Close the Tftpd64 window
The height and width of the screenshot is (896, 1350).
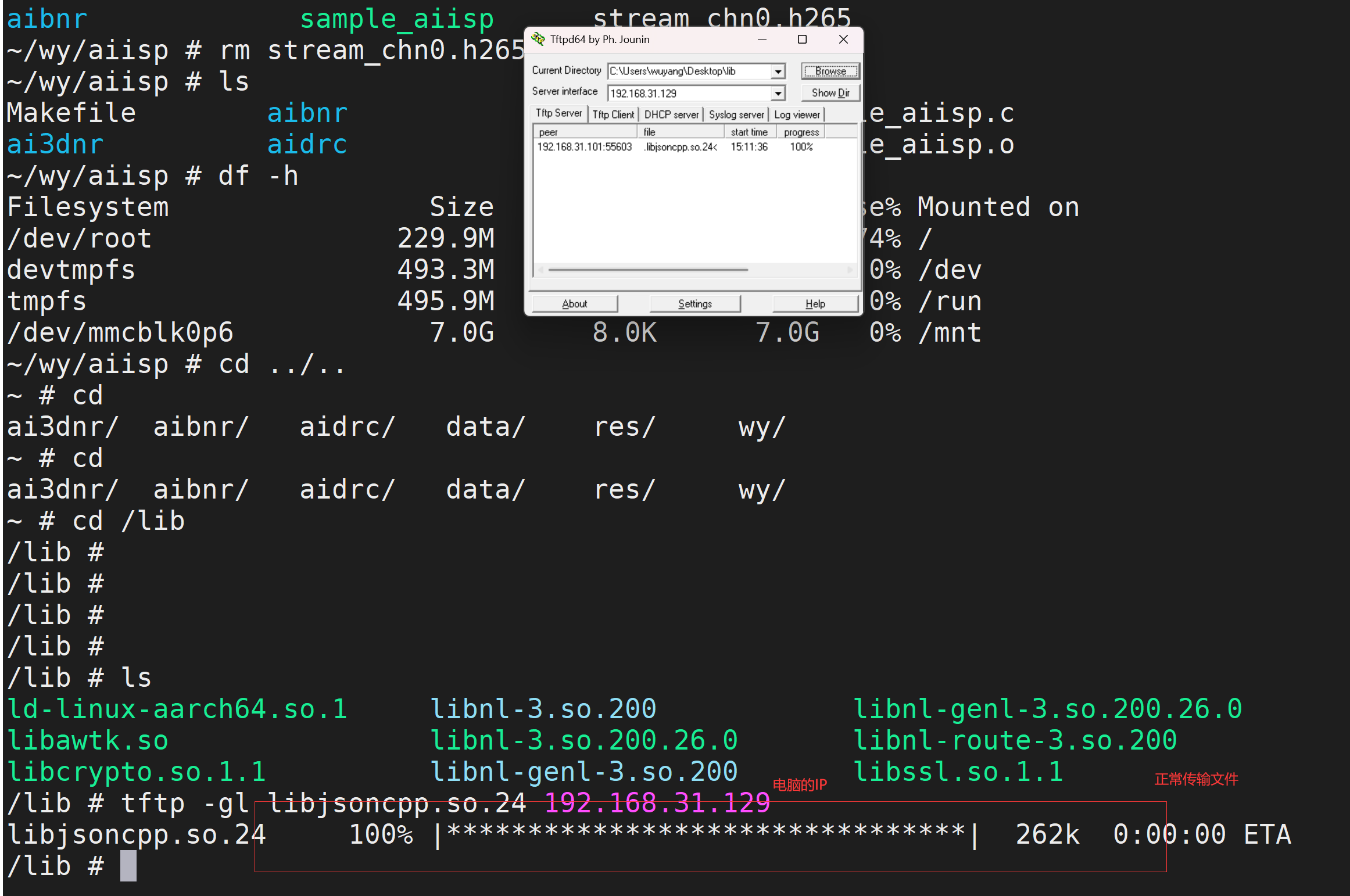click(x=843, y=39)
